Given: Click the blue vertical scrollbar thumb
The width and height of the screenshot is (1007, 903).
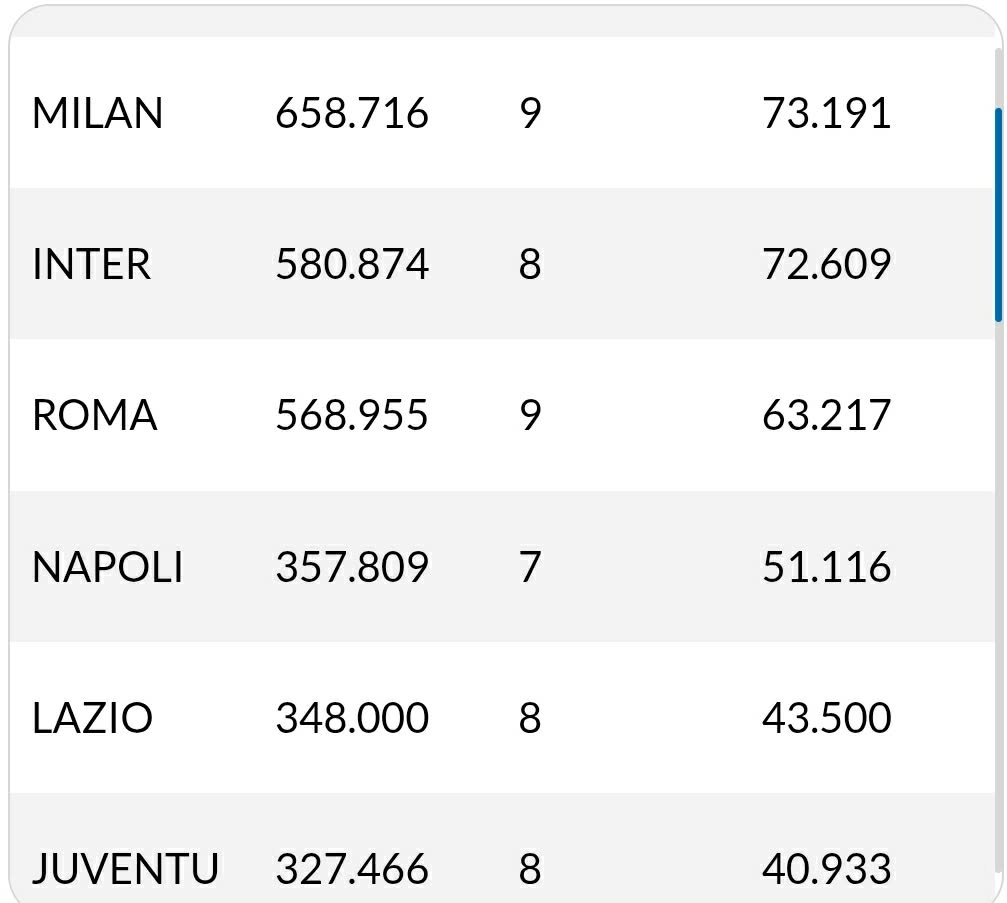Looking at the screenshot, I should [998, 214].
